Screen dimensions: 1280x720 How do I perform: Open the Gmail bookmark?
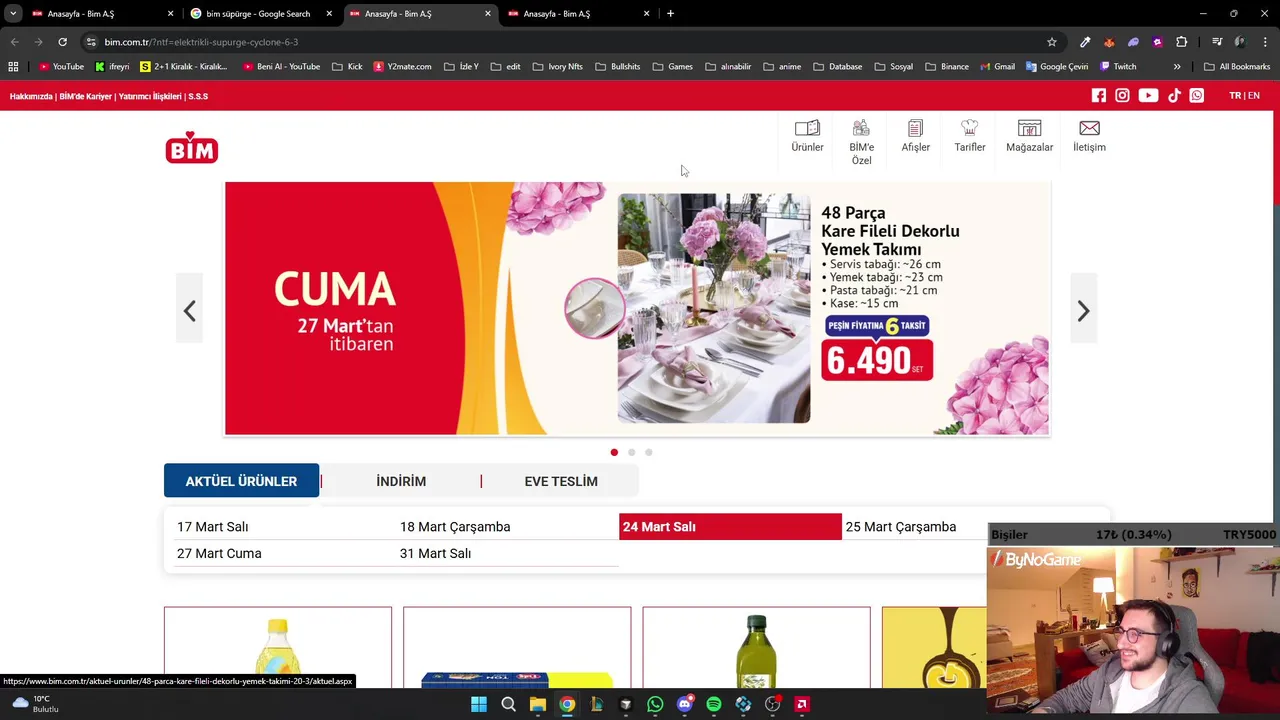click(x=998, y=66)
